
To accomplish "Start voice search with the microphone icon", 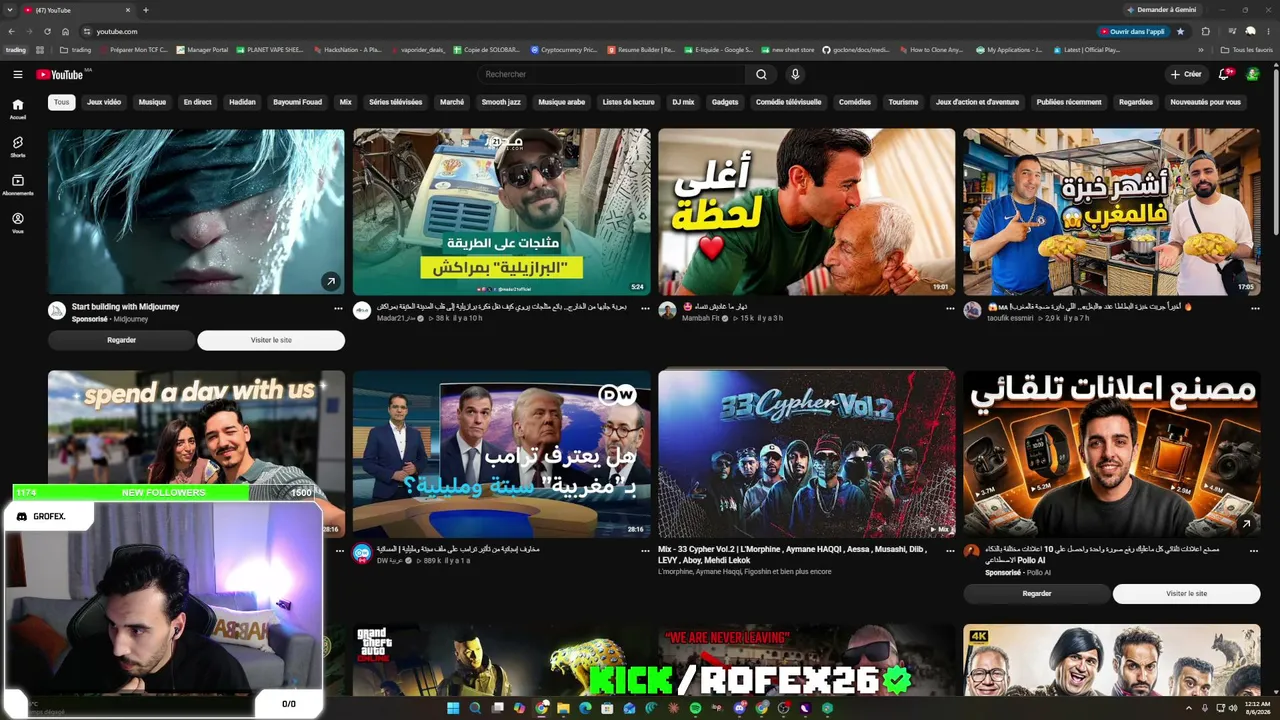I will tap(795, 74).
